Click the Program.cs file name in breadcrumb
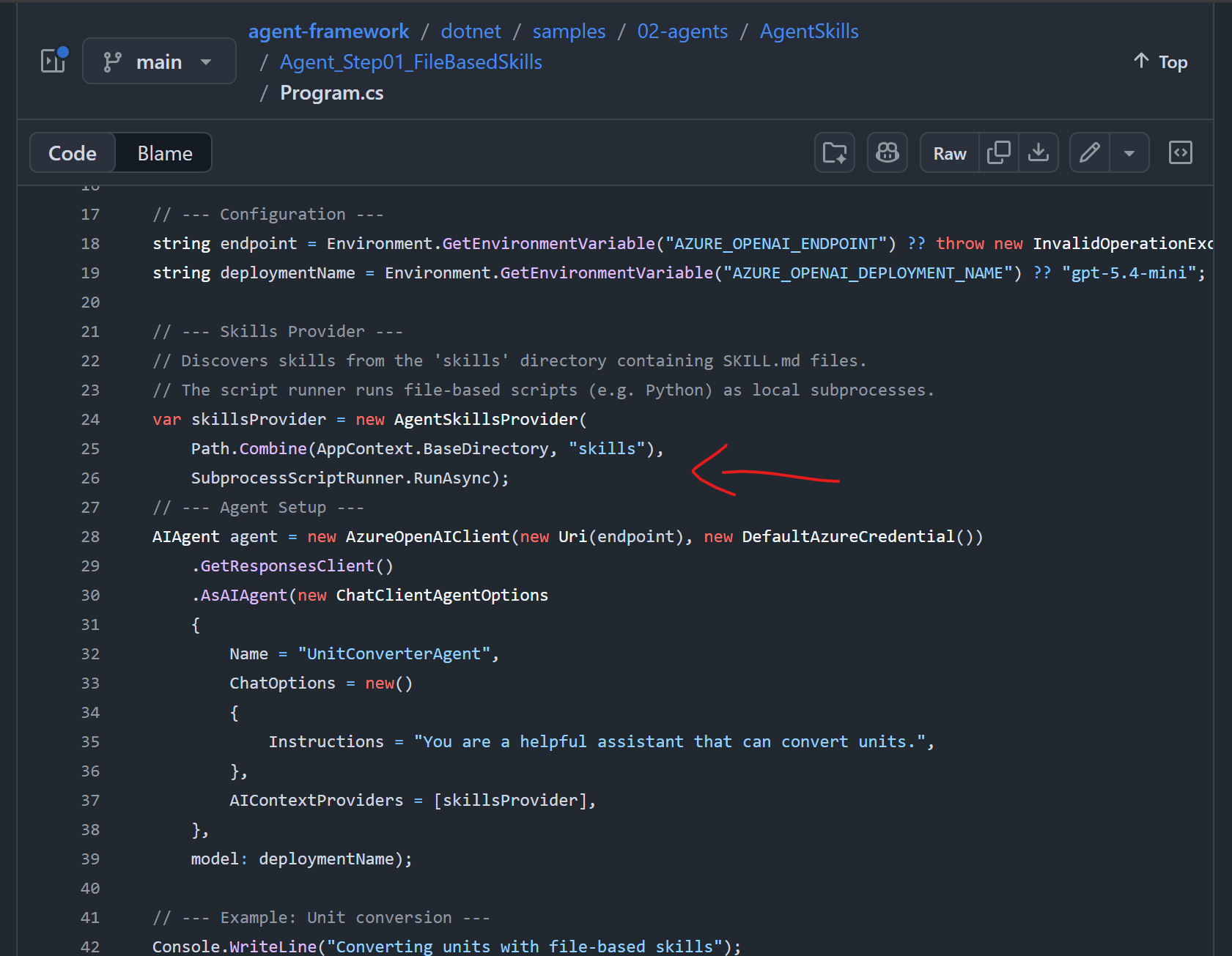Image resolution: width=1232 pixels, height=956 pixels. point(332,93)
